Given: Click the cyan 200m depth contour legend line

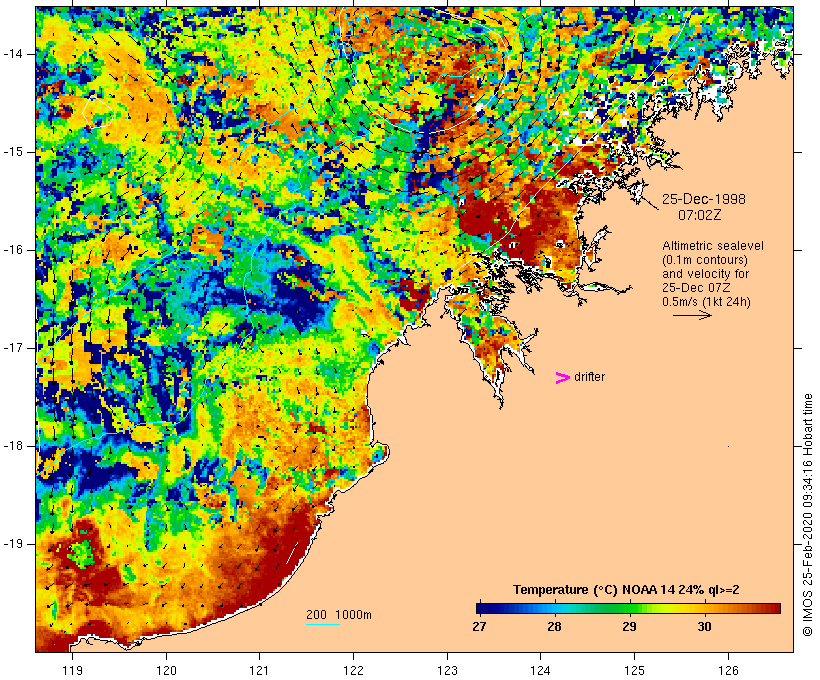Looking at the screenshot, I should [x=323, y=624].
